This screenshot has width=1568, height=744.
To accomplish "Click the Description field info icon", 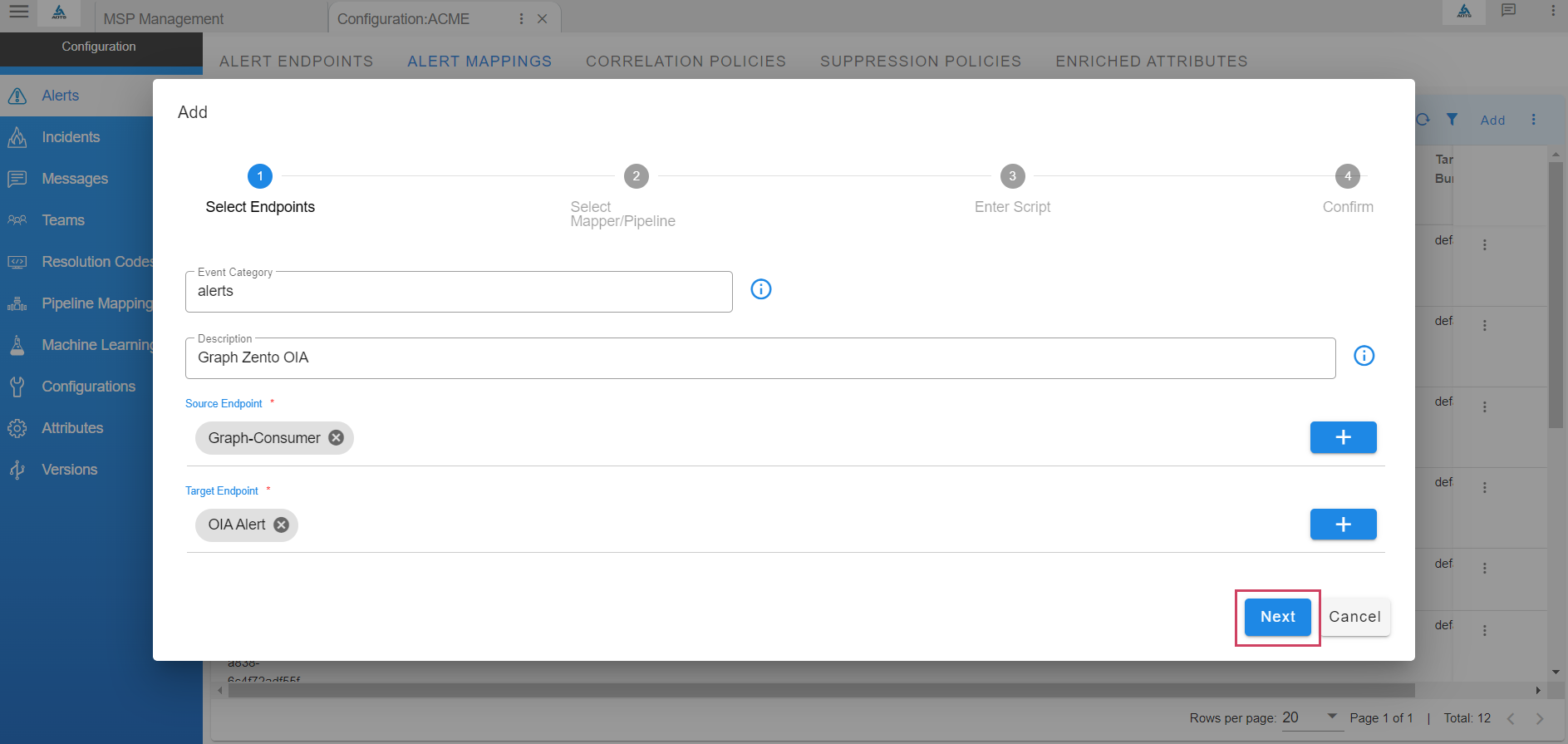I will pyautogui.click(x=1364, y=356).
